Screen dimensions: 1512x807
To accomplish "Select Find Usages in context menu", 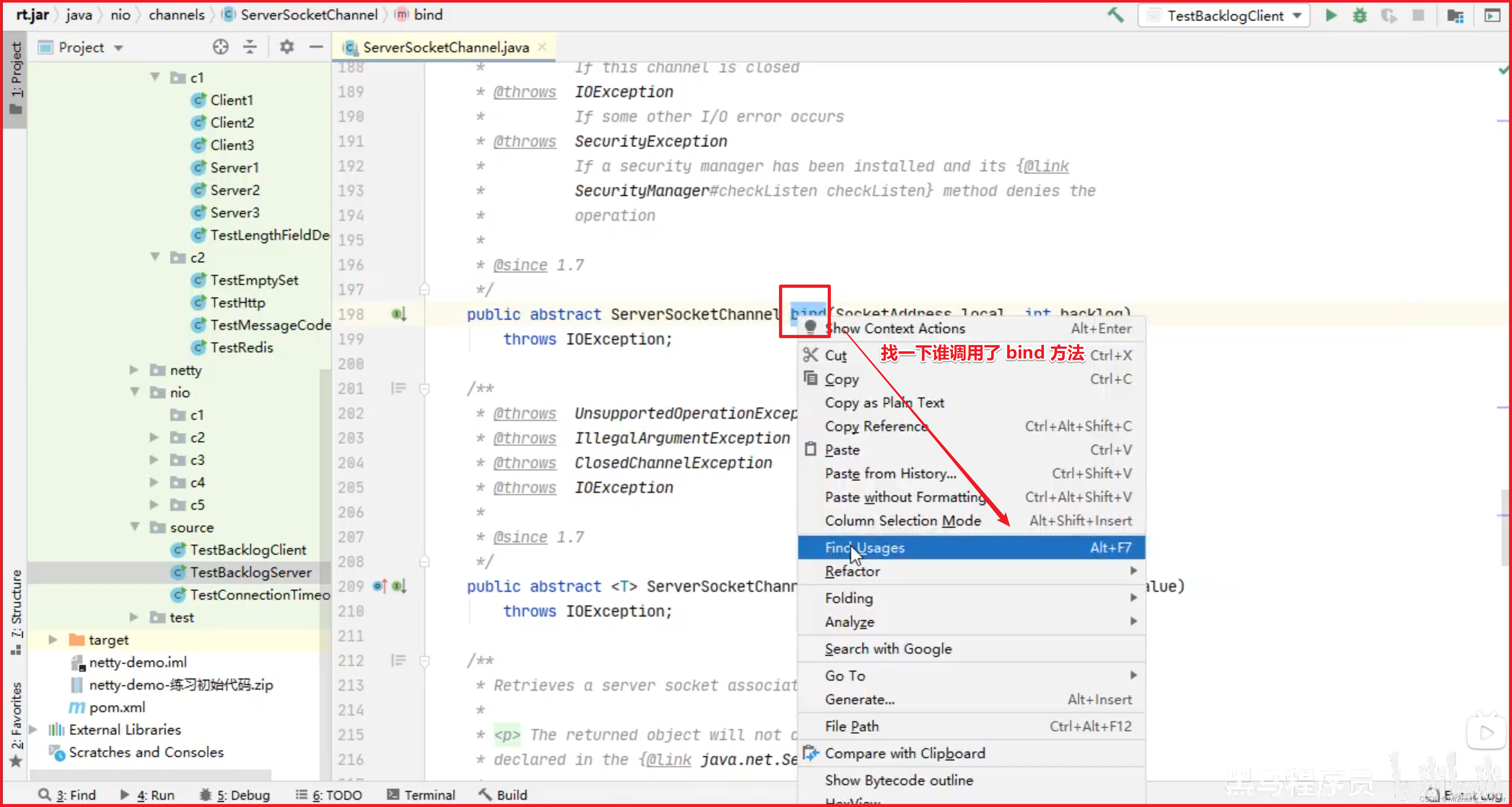I will 972,548.
